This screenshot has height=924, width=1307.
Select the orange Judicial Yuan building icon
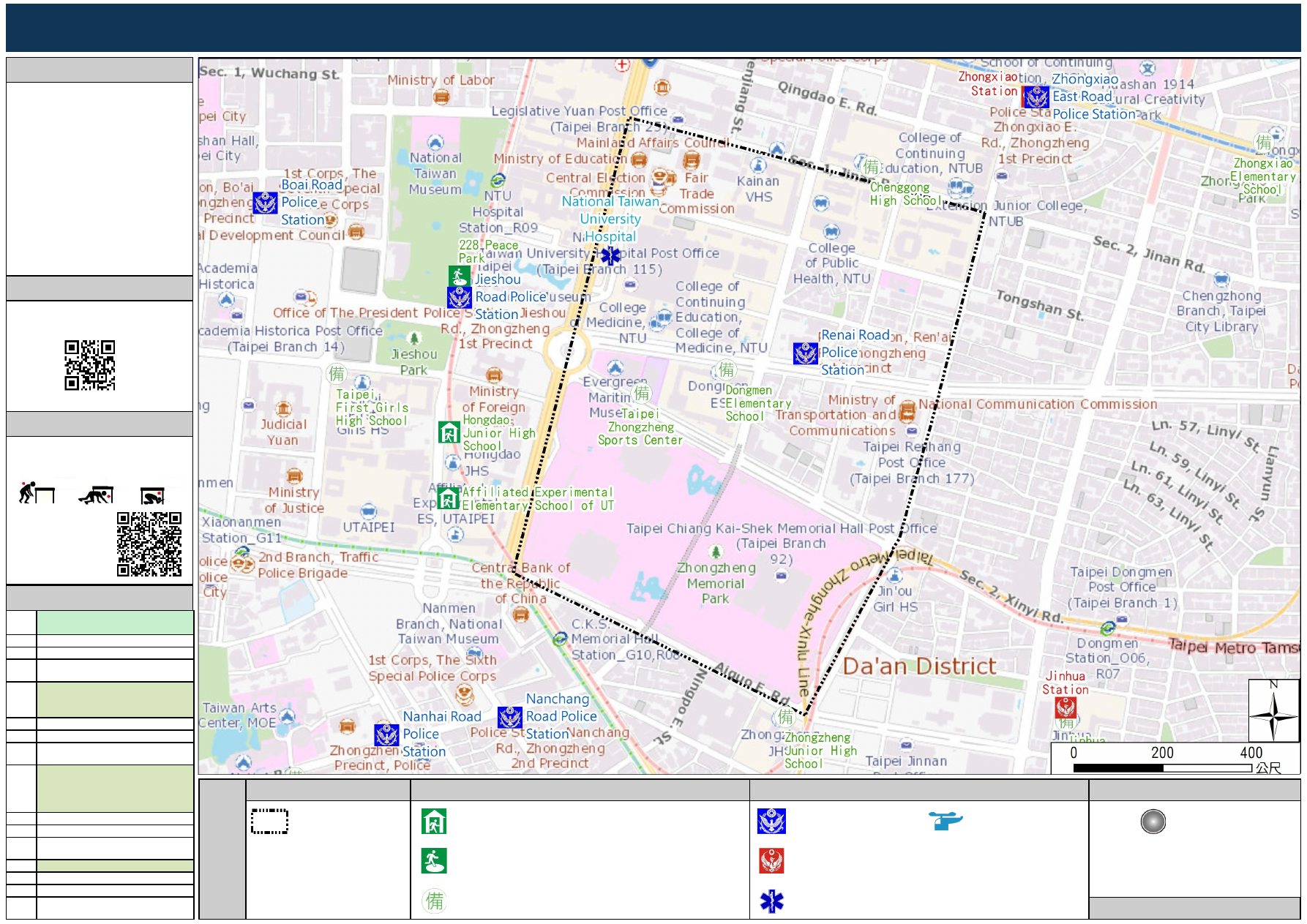tap(283, 409)
